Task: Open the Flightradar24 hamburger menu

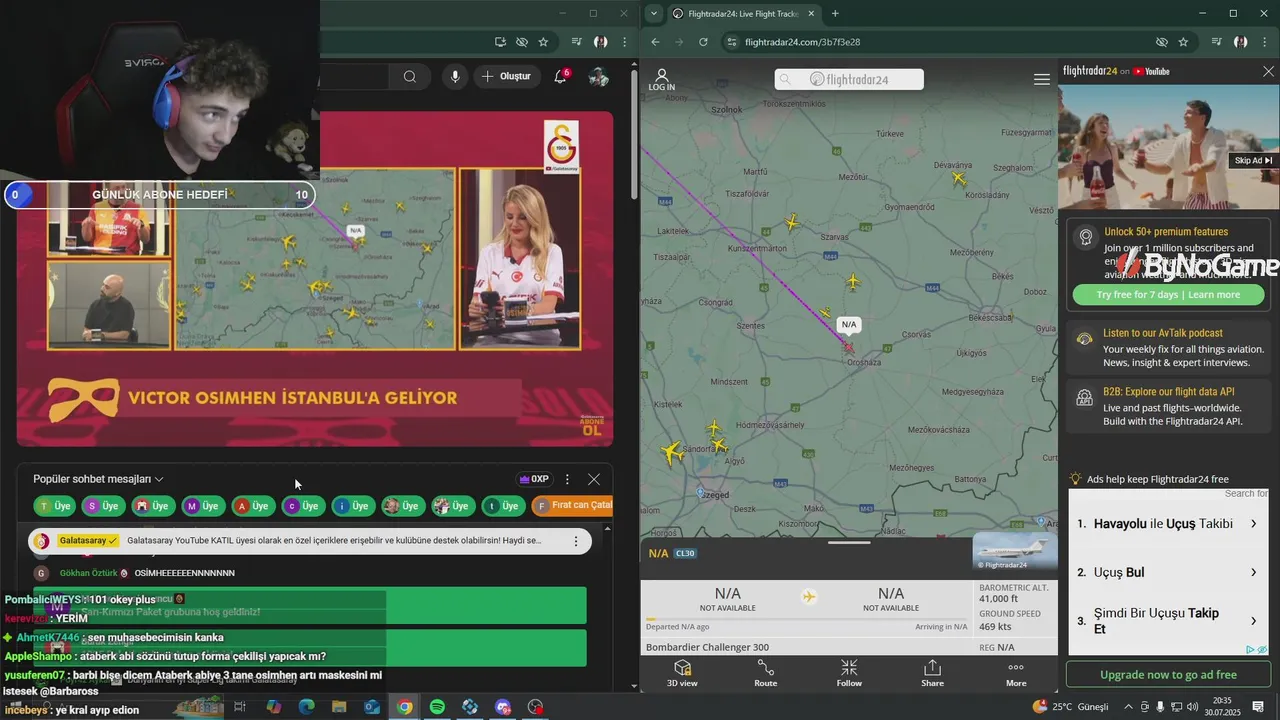Action: pos(1042,79)
